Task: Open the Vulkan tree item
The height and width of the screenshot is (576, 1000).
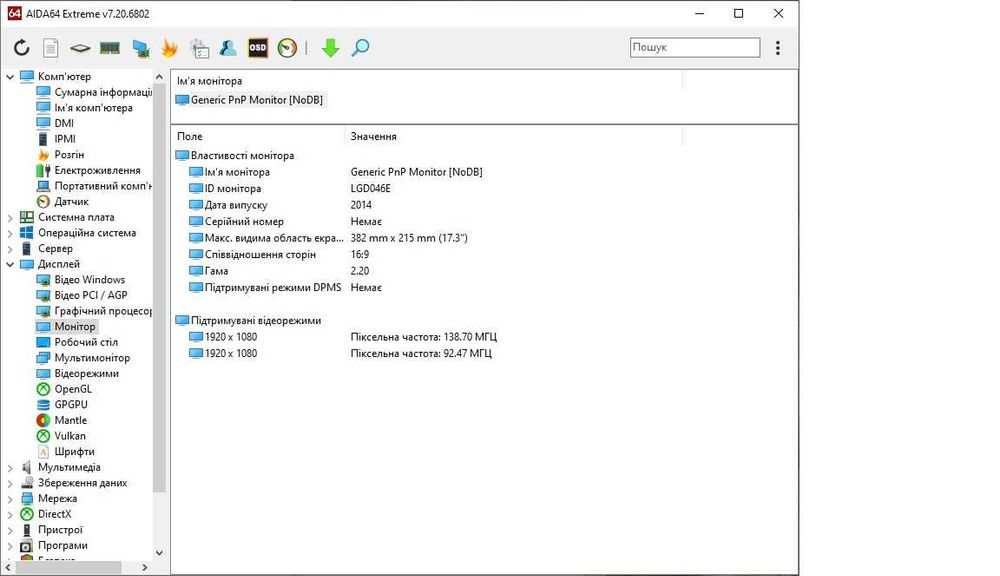Action: pyautogui.click(x=61, y=436)
